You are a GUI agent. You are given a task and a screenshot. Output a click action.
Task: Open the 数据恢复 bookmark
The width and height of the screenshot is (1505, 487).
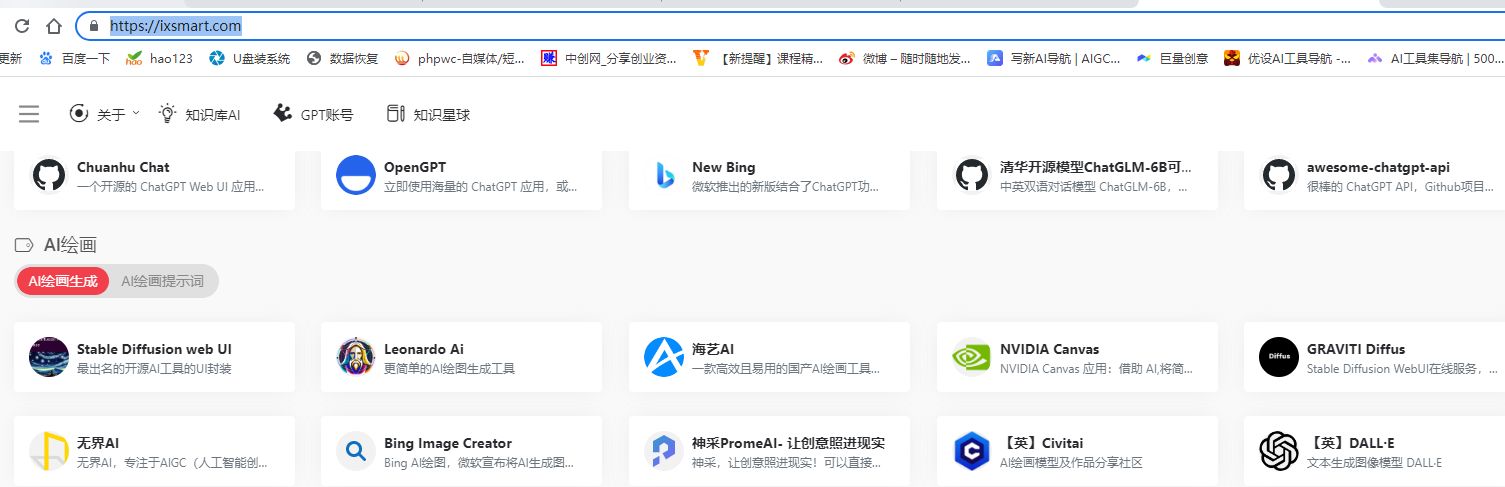[x=343, y=58]
